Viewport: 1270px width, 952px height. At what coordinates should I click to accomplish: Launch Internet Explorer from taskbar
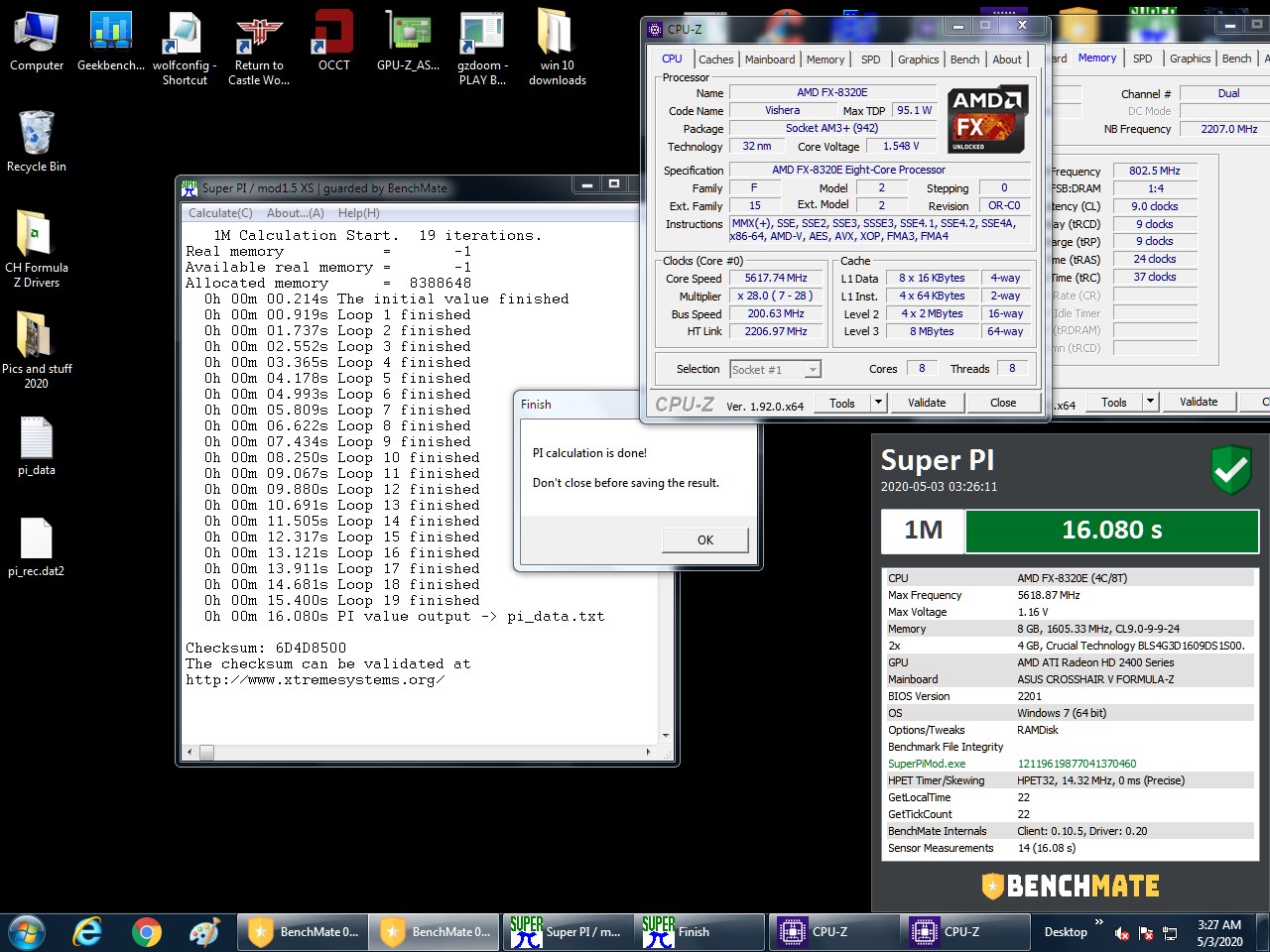point(88,932)
